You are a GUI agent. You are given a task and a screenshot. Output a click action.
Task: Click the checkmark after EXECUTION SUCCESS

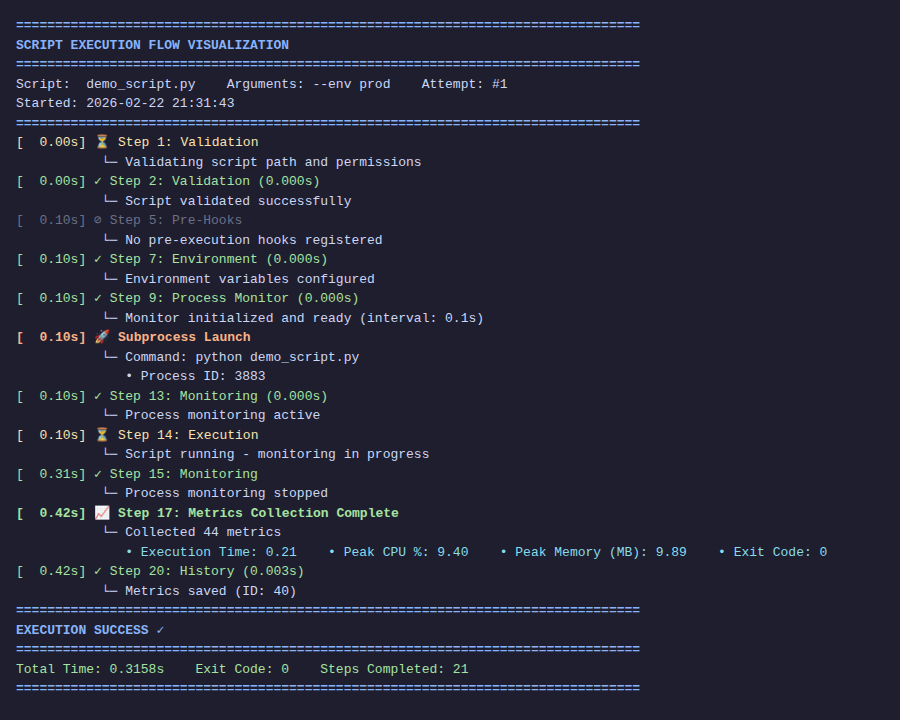coord(160,630)
